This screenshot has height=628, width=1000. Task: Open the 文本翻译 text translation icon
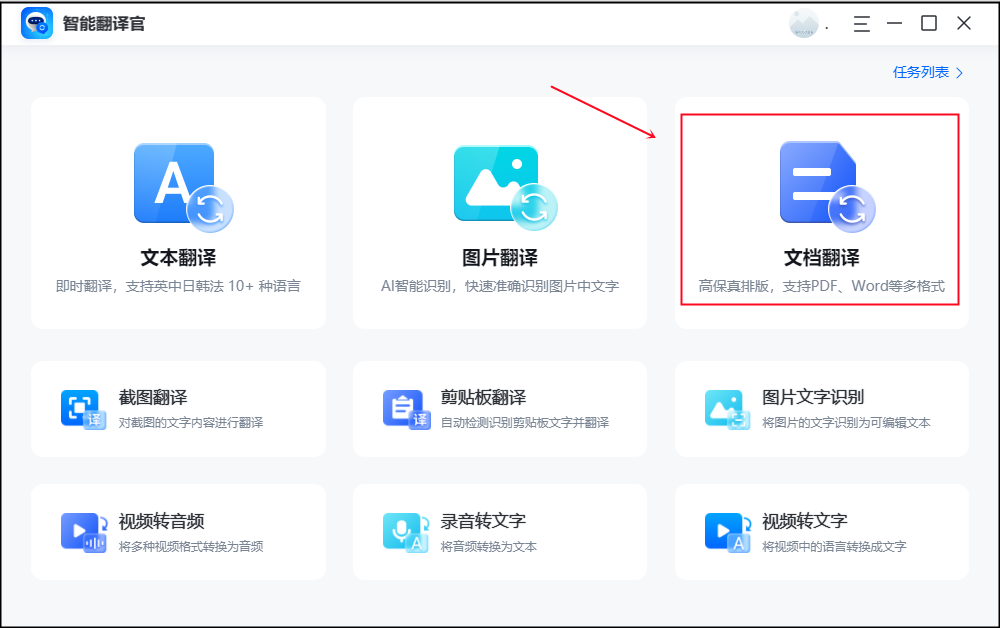pyautogui.click(x=183, y=187)
